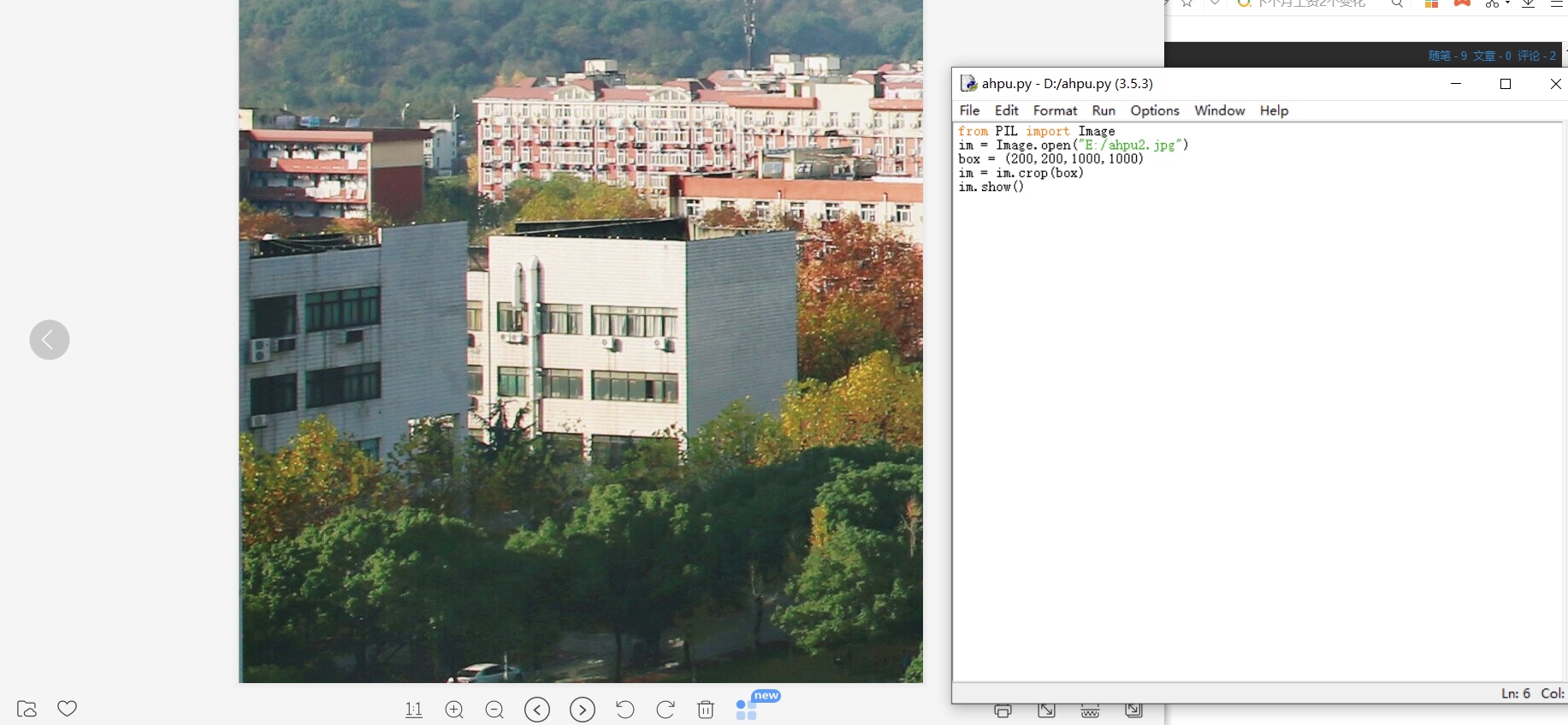Image resolution: width=1568 pixels, height=725 pixels.
Task: Click the 'box = (200,200,1000,1000)' line
Action: (x=1051, y=158)
